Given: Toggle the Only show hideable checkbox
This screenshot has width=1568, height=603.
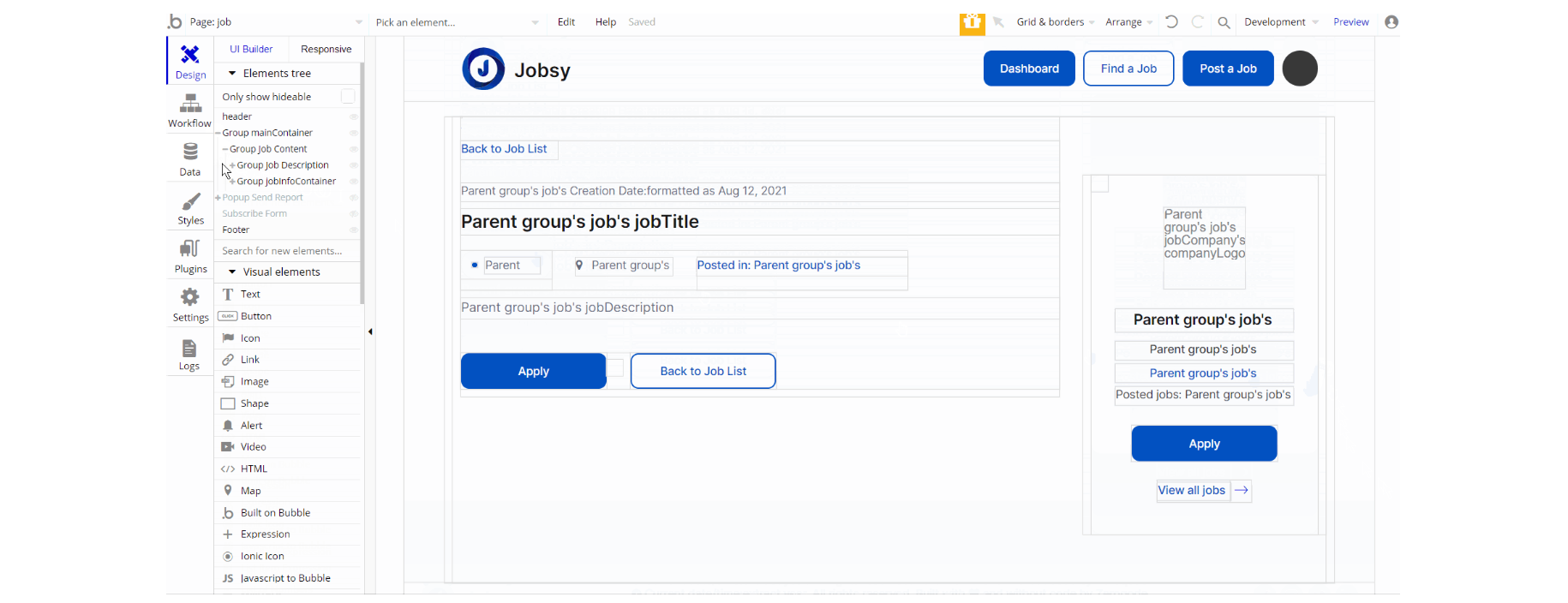Looking at the screenshot, I should [348, 97].
